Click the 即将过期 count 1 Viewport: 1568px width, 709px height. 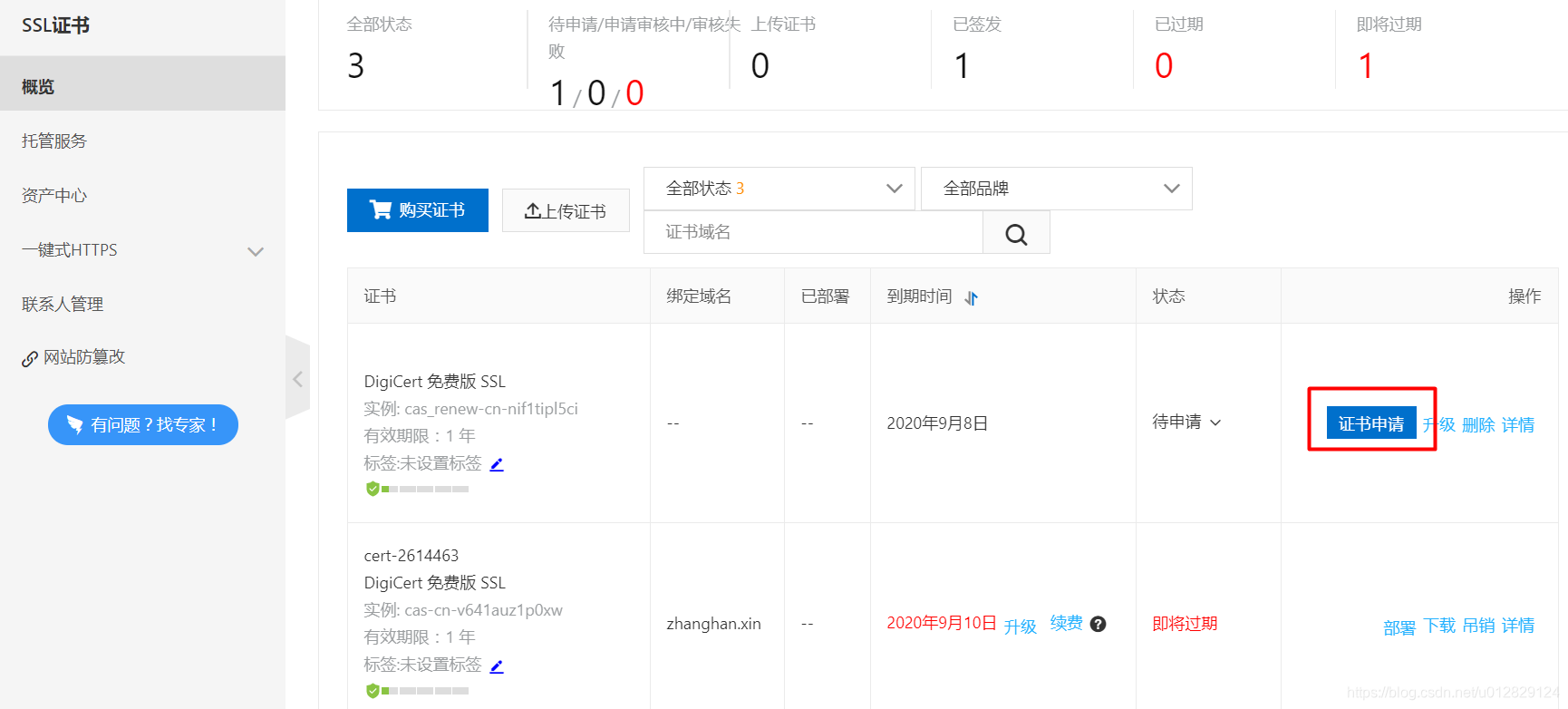(x=1366, y=65)
